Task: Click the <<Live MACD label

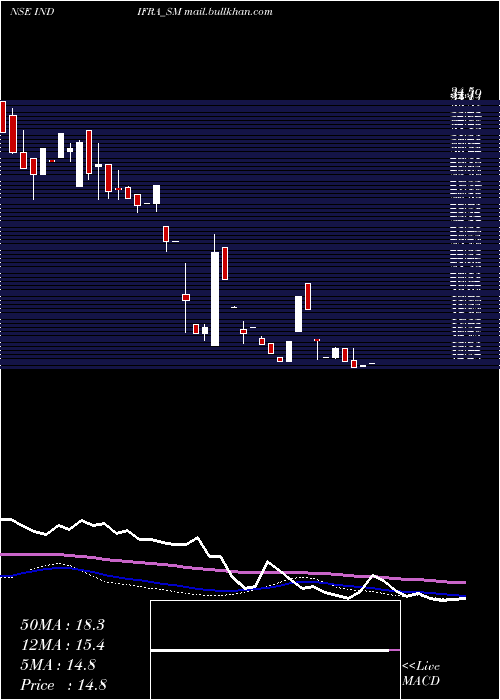Action: tap(421, 673)
